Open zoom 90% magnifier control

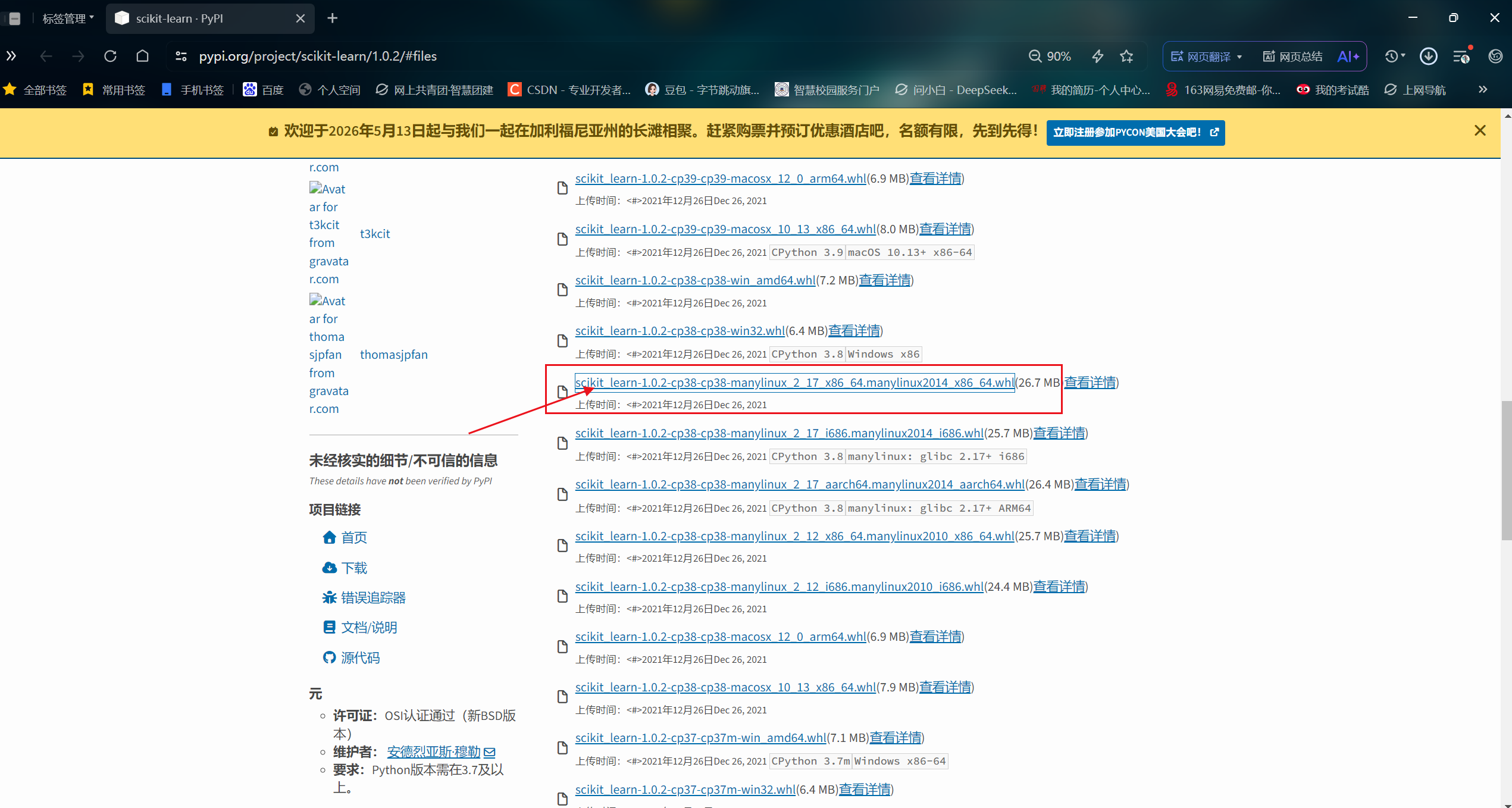tap(1050, 56)
